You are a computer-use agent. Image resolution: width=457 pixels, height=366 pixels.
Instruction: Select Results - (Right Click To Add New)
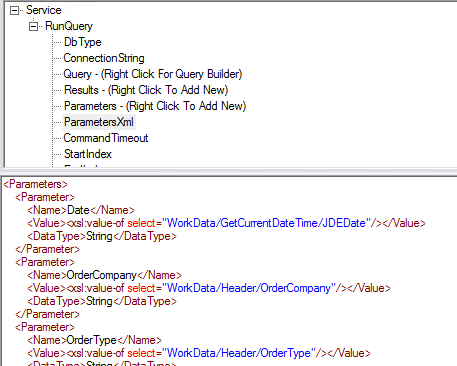click(146, 90)
